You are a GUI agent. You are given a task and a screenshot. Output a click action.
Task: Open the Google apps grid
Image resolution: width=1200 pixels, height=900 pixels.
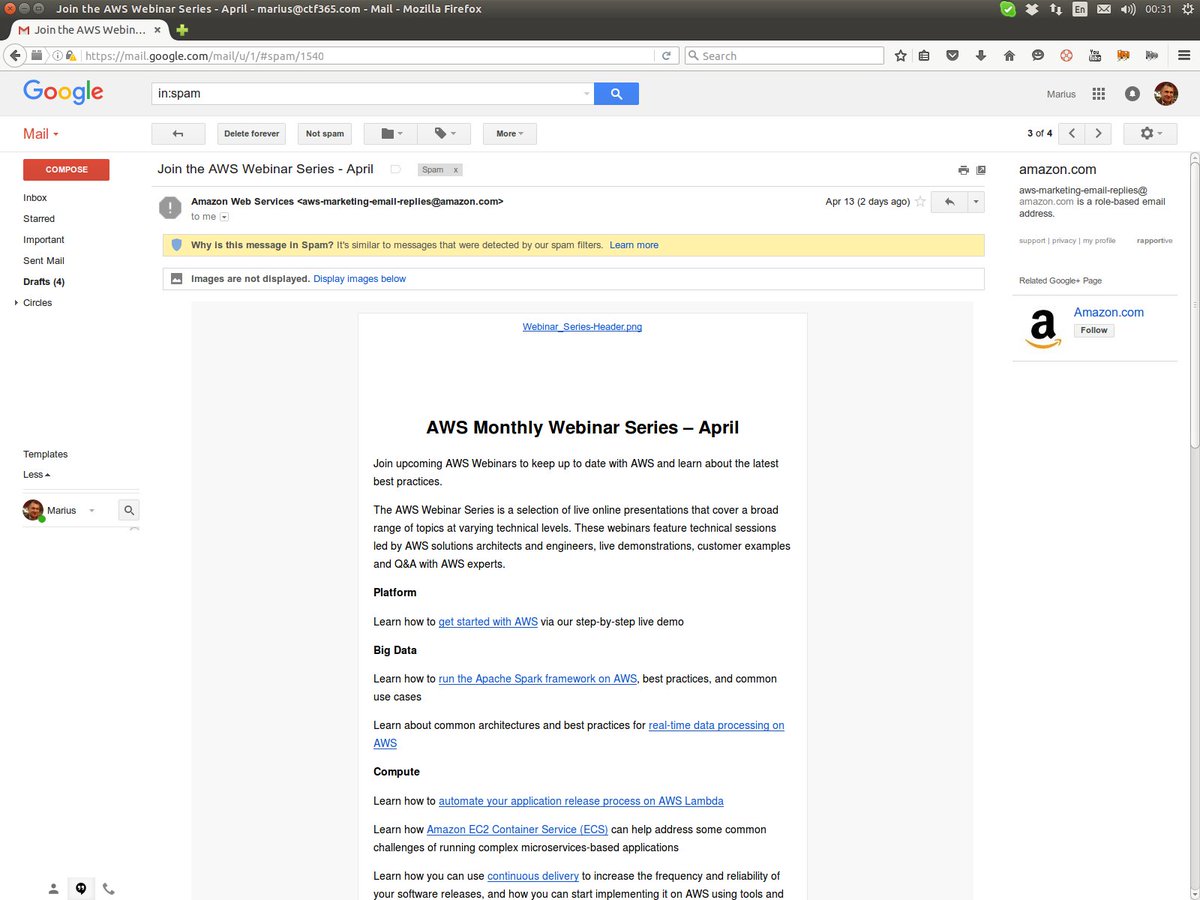click(1099, 94)
